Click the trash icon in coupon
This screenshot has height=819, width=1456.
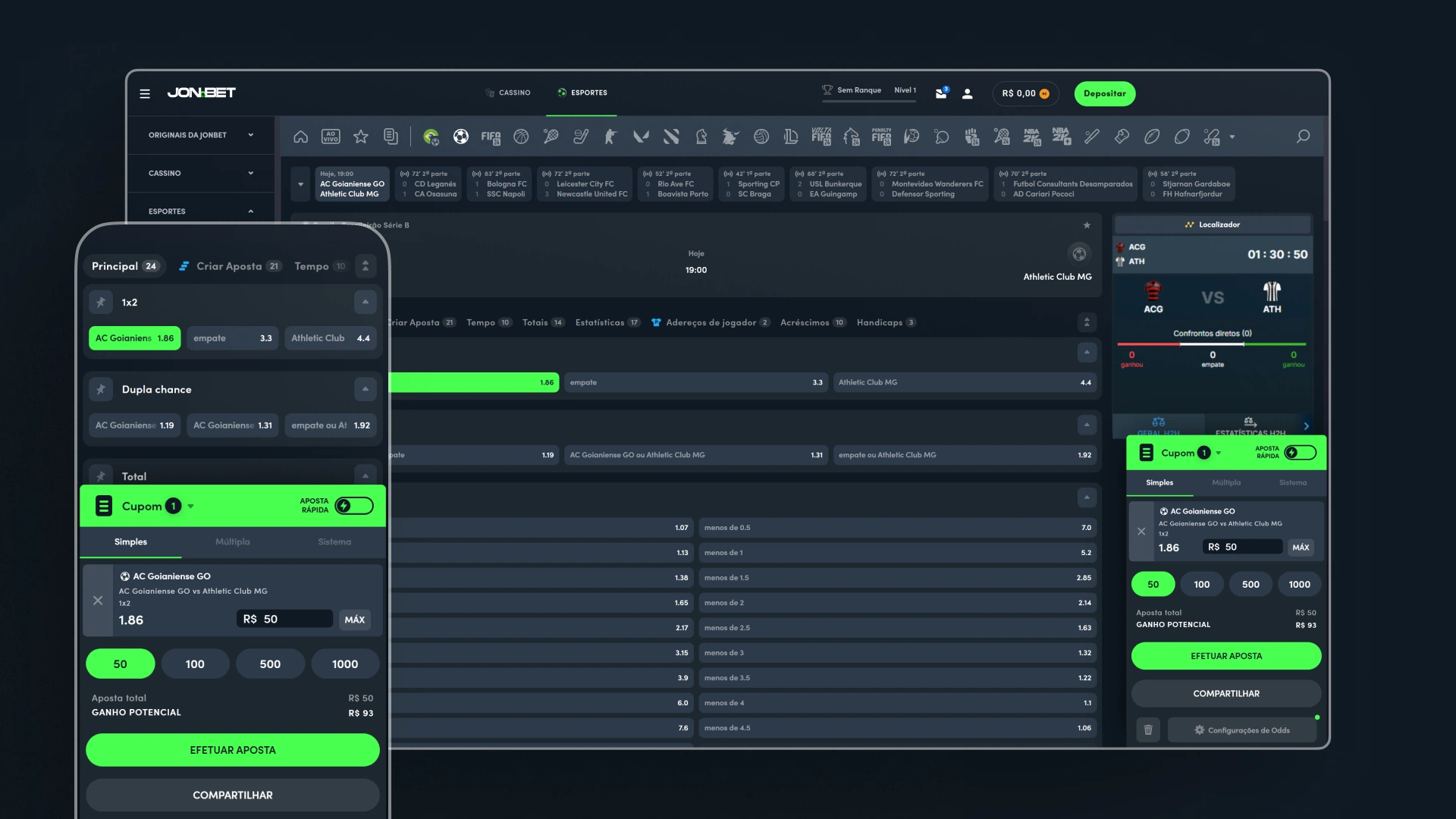point(1148,730)
